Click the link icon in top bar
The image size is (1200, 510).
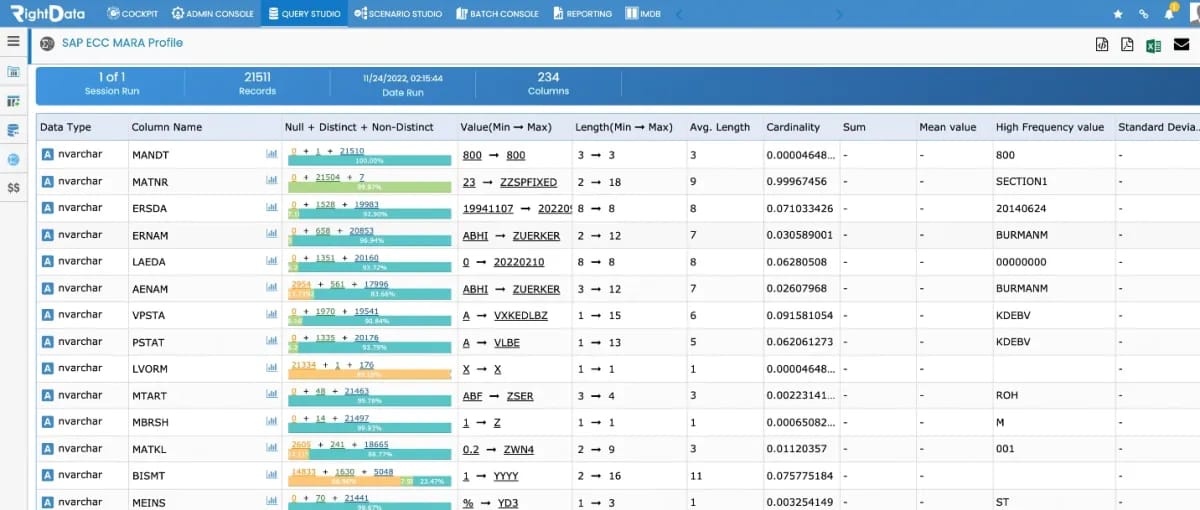(x=1143, y=14)
